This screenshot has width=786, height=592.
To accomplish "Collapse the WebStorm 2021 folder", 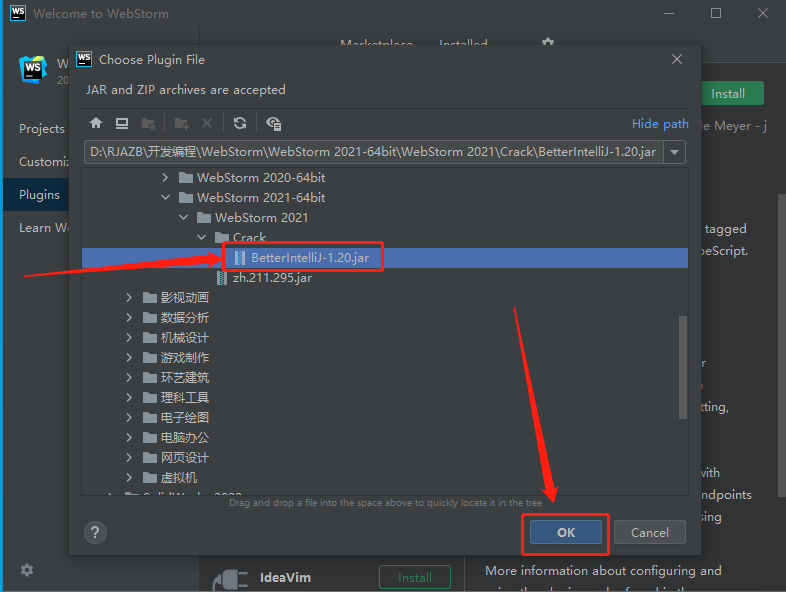I will 183,218.
